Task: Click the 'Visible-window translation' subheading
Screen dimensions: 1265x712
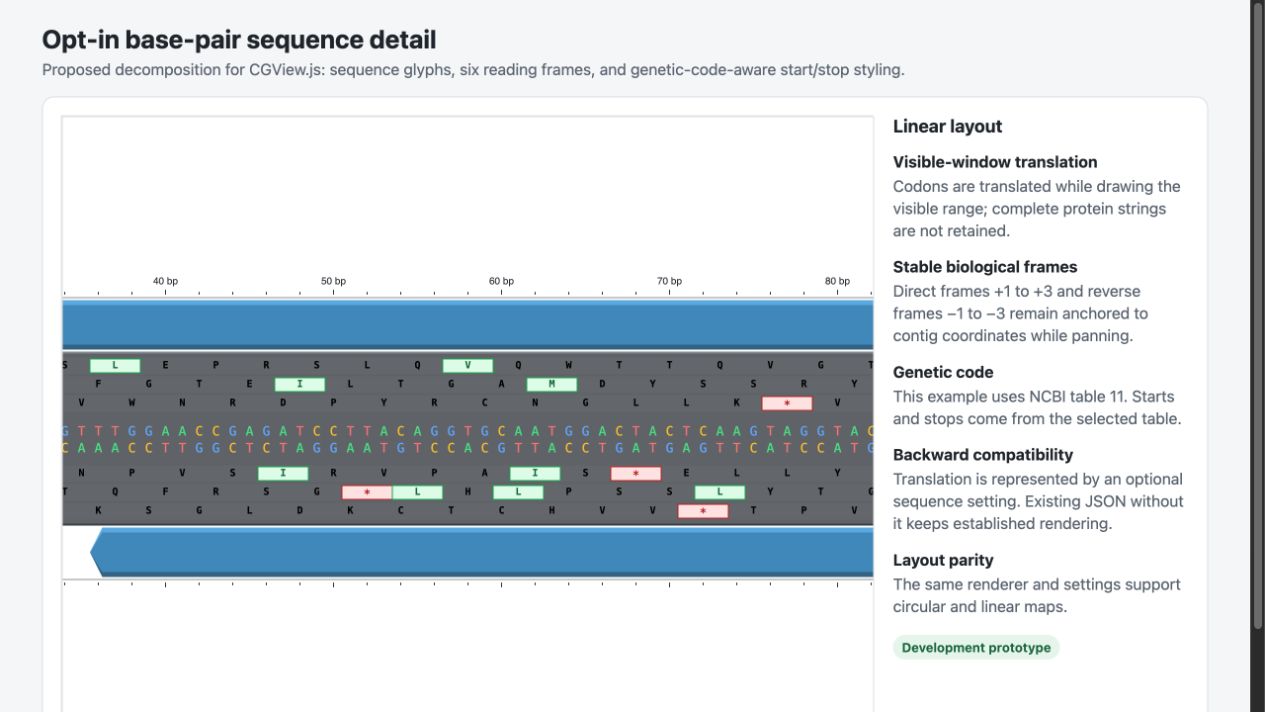Action: click(995, 162)
